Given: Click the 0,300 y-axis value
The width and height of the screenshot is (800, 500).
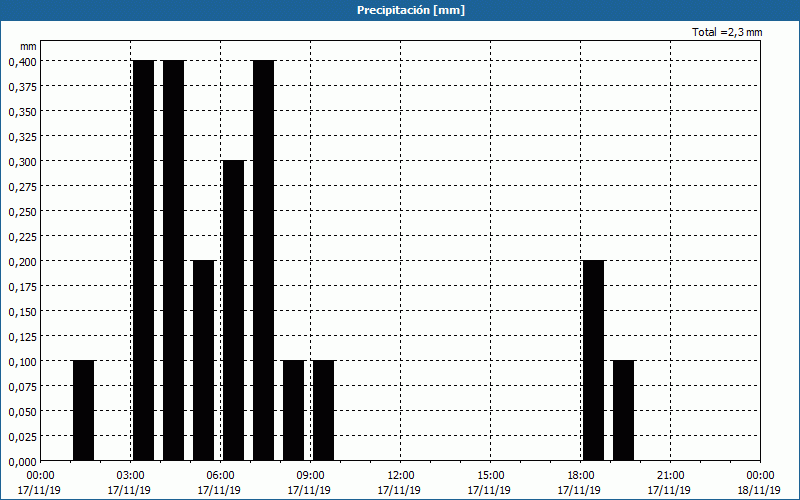Looking at the screenshot, I should (x=22, y=162).
